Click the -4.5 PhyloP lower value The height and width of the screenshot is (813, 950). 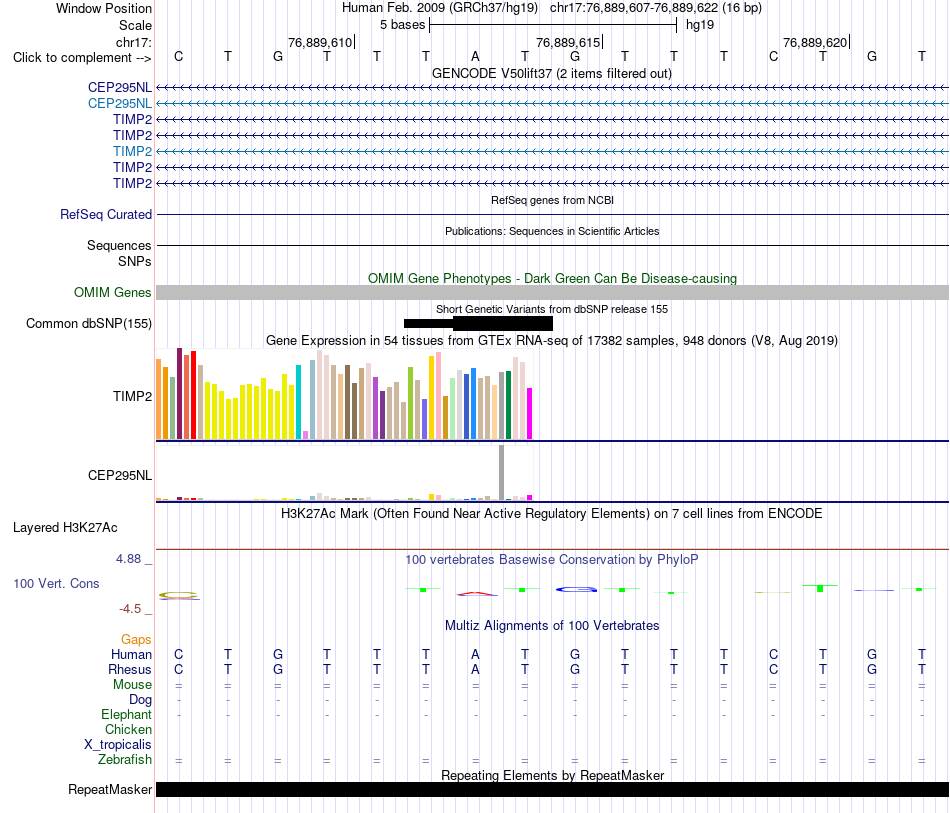(130, 609)
